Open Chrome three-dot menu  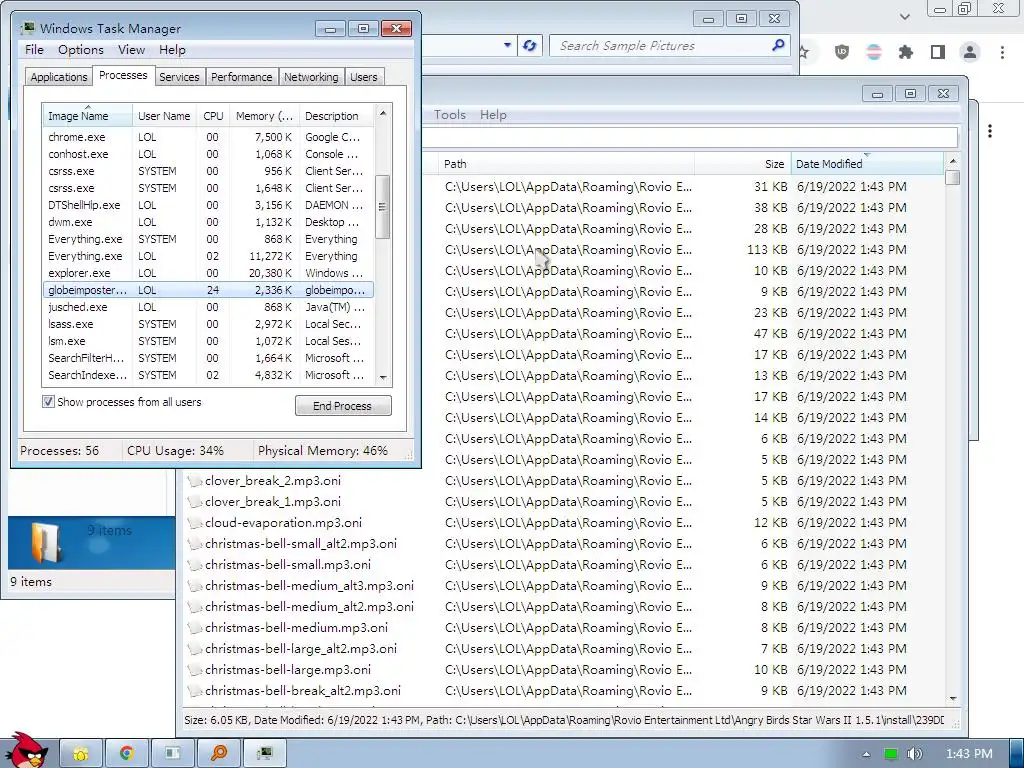[x=1002, y=52]
